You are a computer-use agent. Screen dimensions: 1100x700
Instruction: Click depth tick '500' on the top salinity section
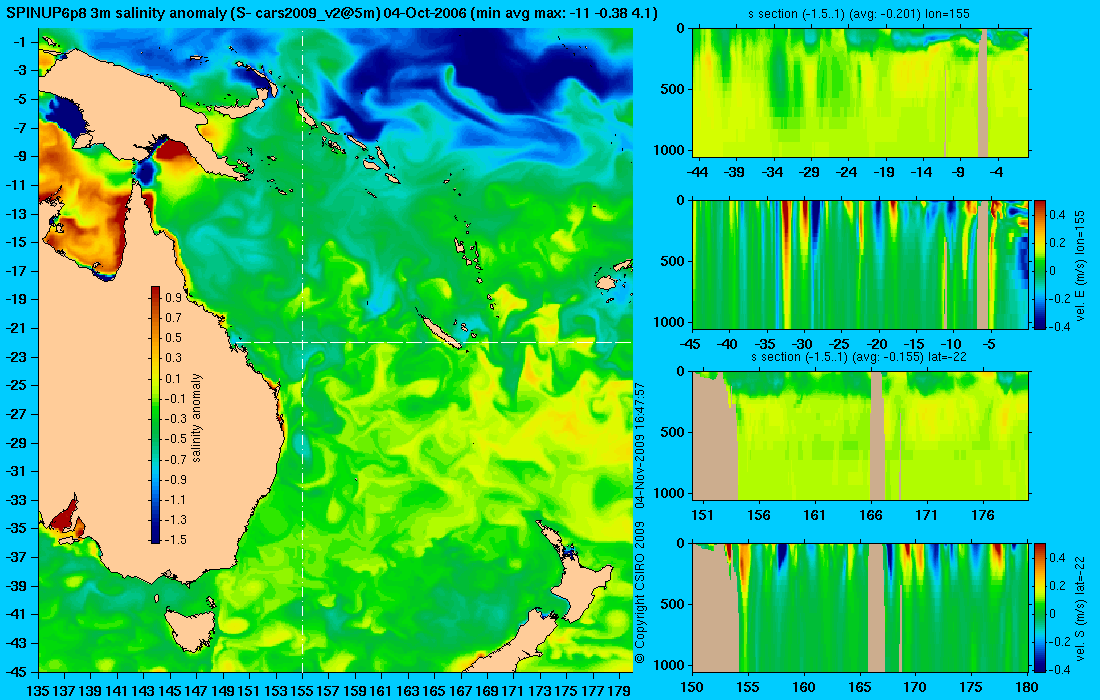(x=674, y=89)
